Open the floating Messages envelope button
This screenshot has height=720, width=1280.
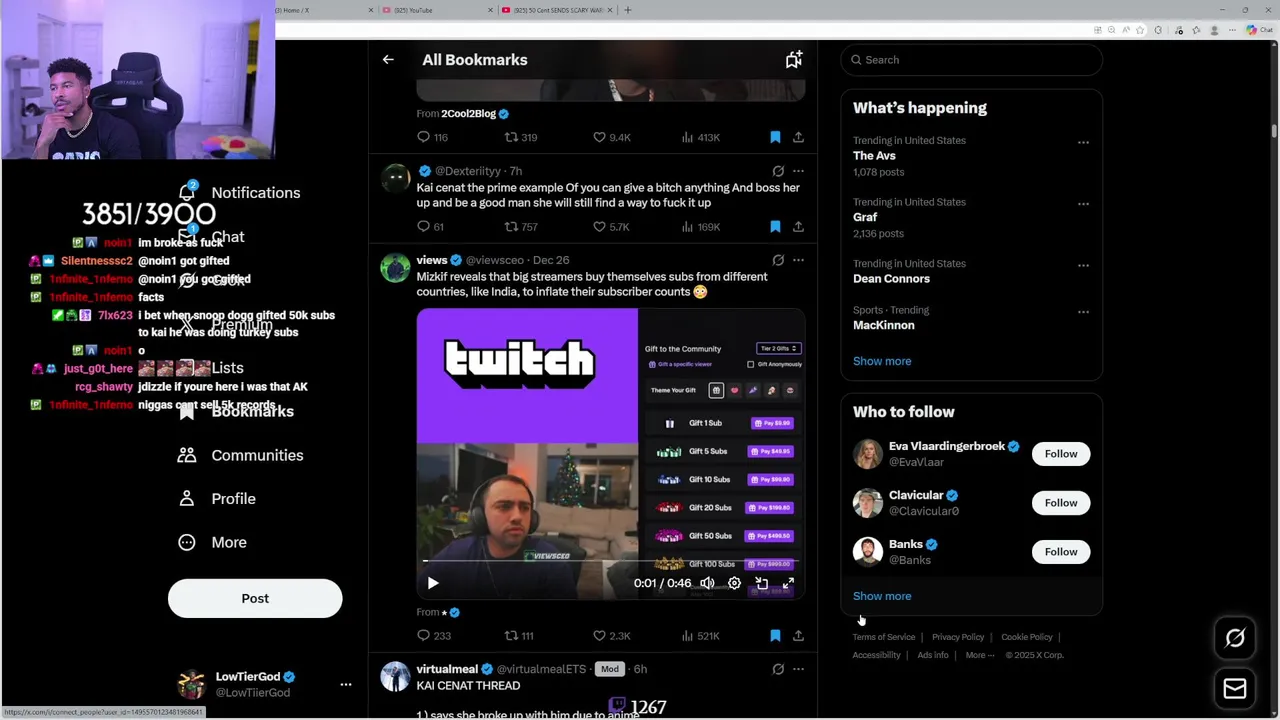point(1235,689)
